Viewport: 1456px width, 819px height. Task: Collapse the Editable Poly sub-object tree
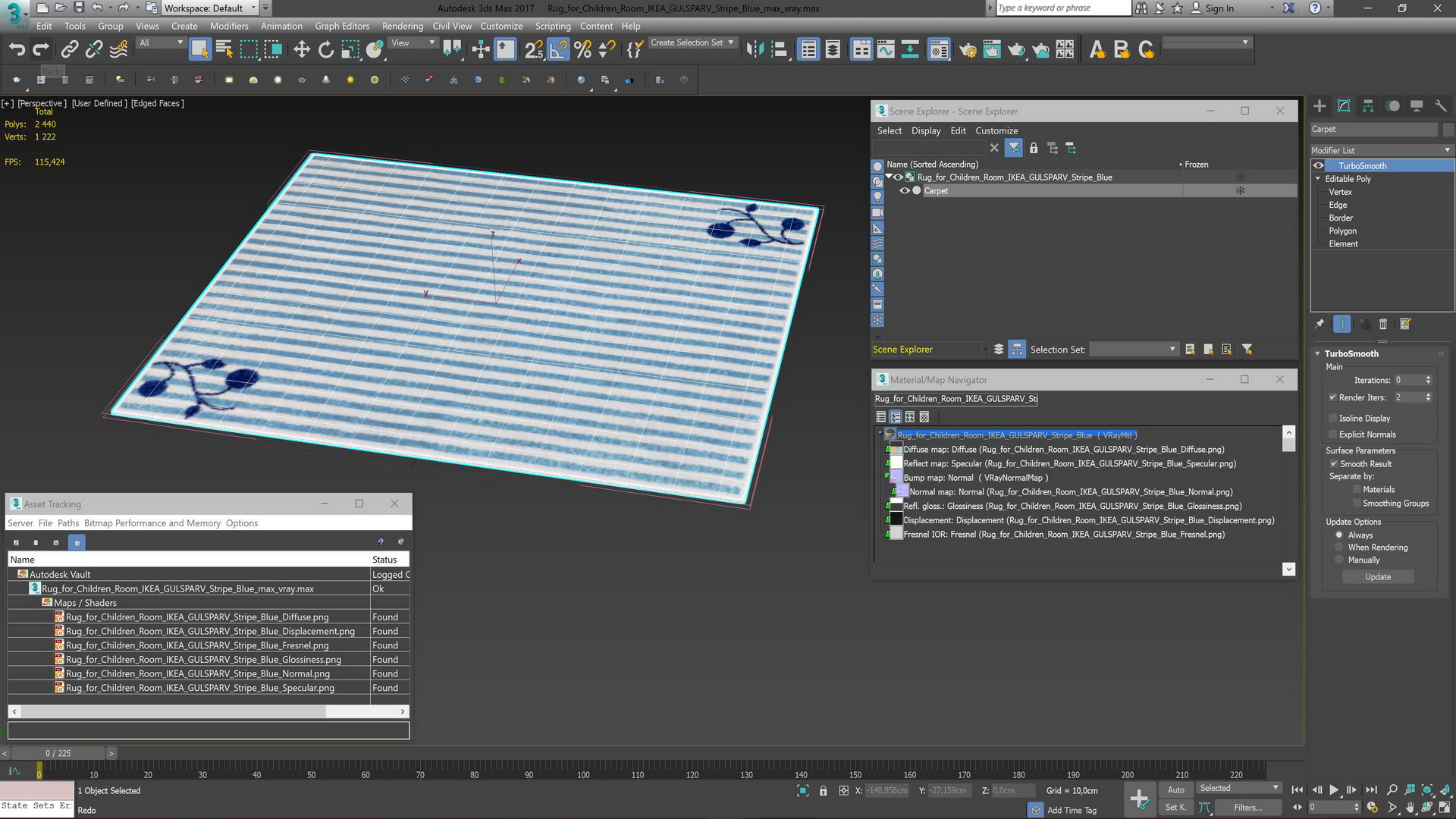(1318, 179)
